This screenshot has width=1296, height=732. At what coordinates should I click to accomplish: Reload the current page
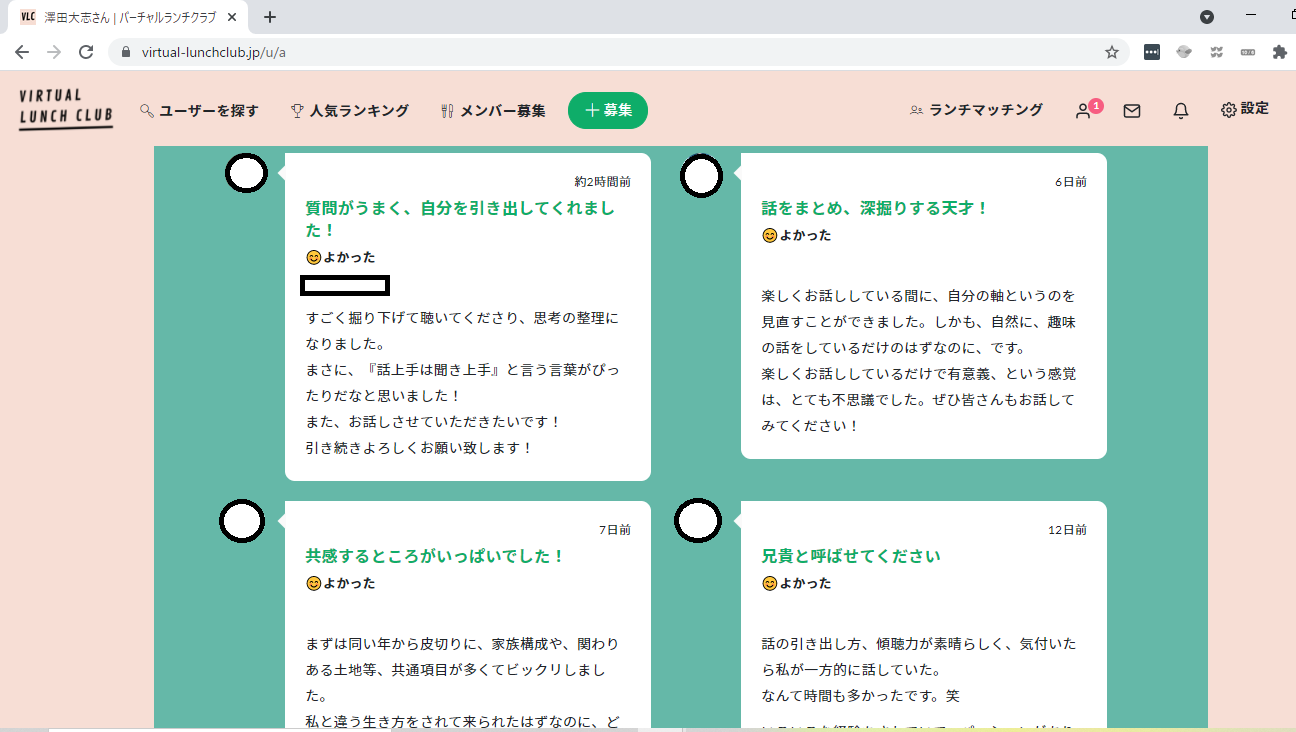86,52
